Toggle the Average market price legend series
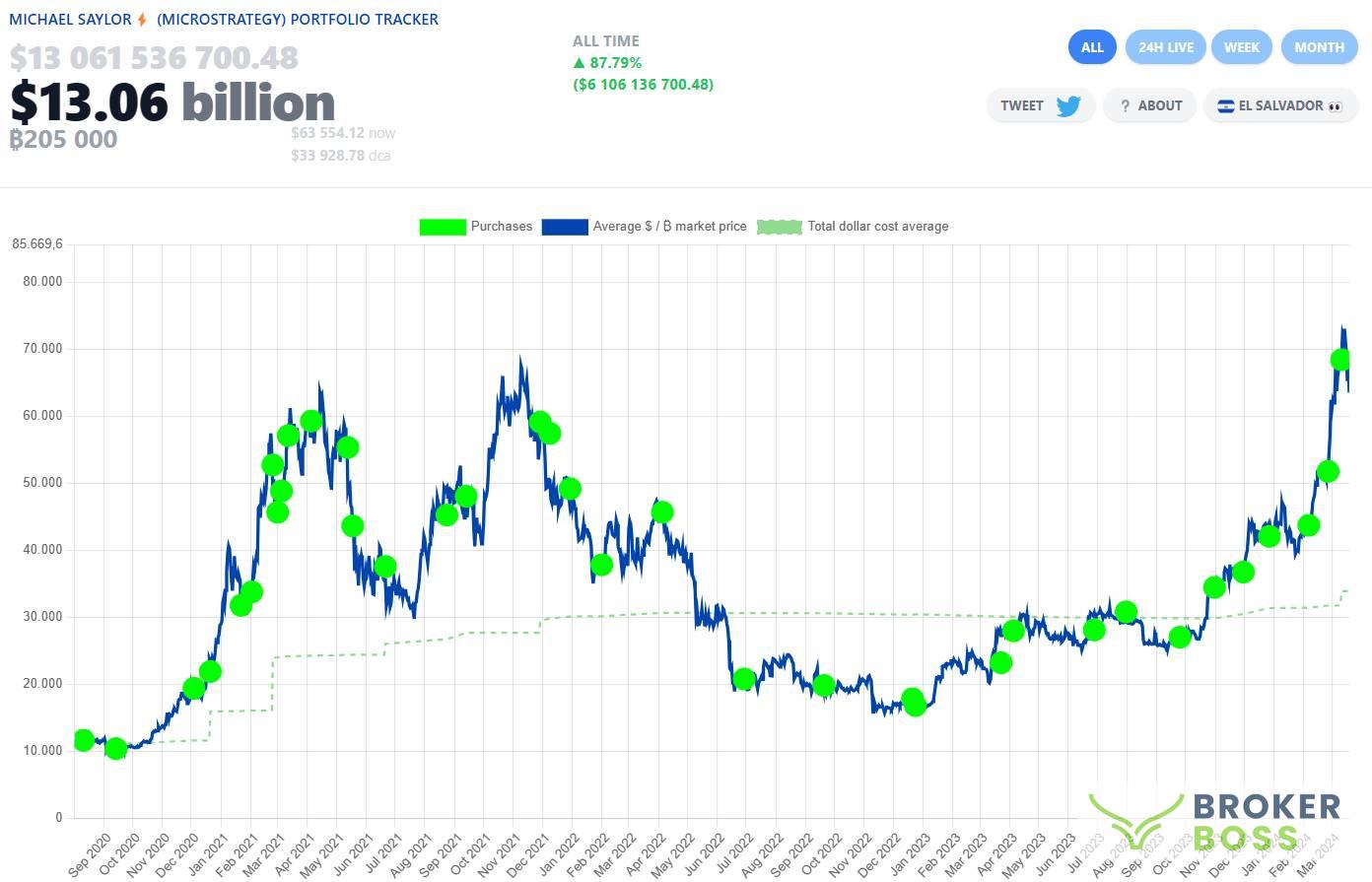 (x=645, y=227)
